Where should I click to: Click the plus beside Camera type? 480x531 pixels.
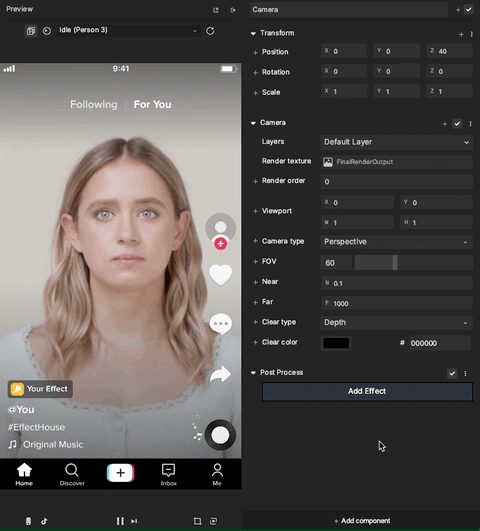(255, 241)
